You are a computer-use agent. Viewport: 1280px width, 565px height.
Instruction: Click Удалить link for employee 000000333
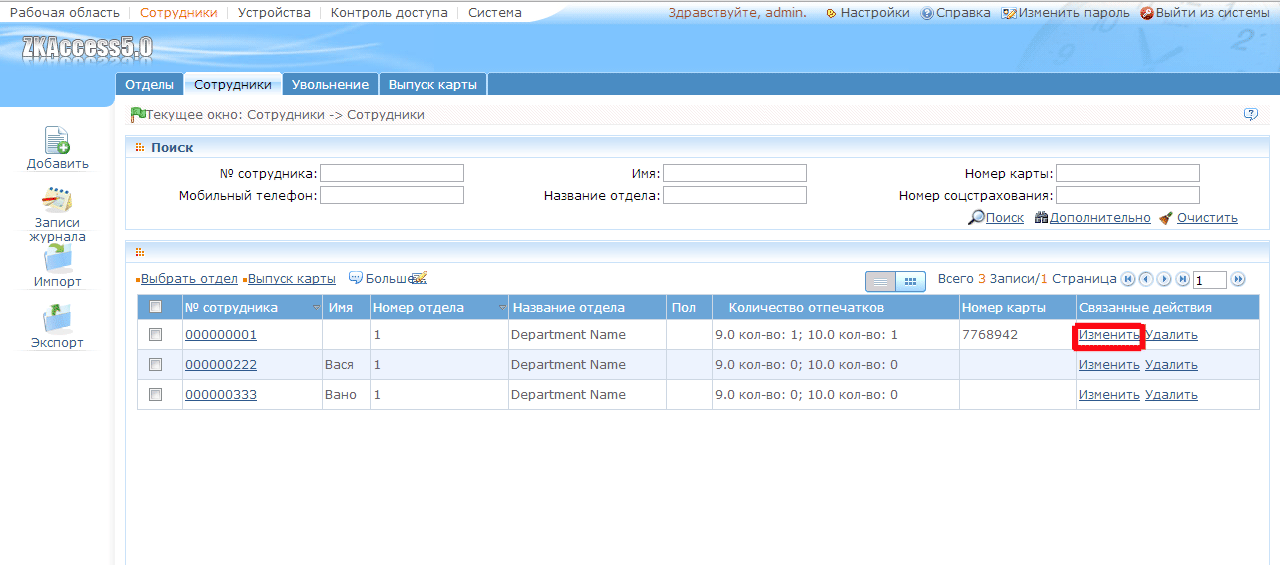pos(1171,395)
